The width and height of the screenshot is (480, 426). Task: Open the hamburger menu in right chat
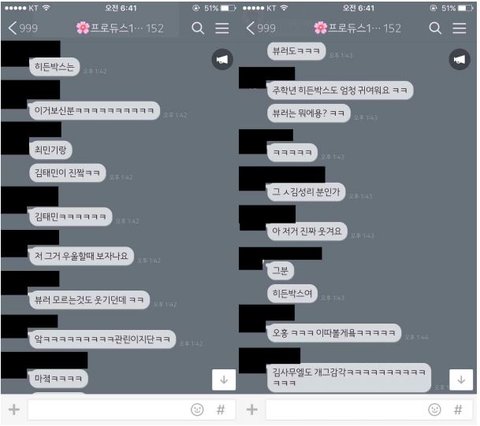coord(459,28)
